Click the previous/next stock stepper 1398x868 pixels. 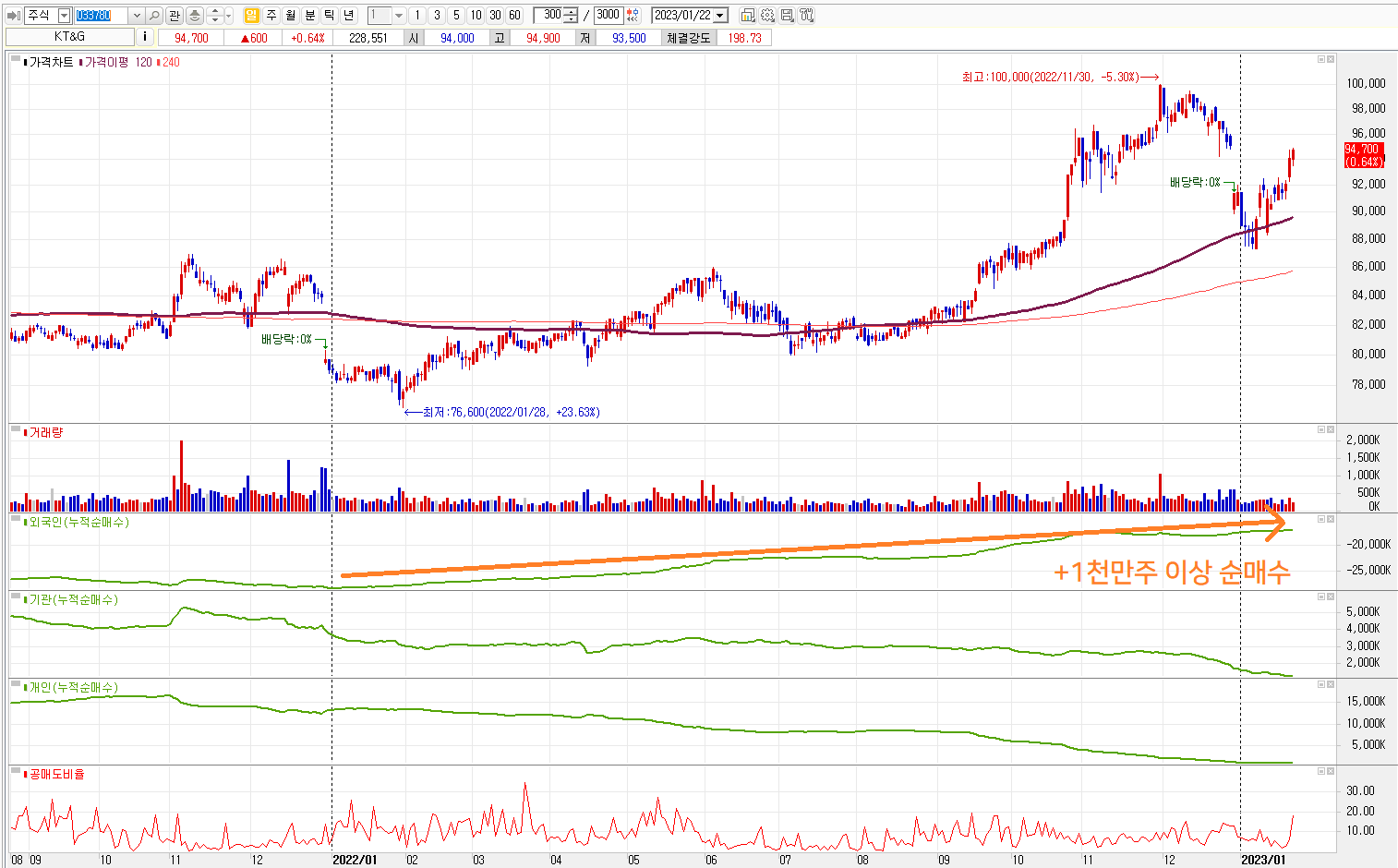215,16
